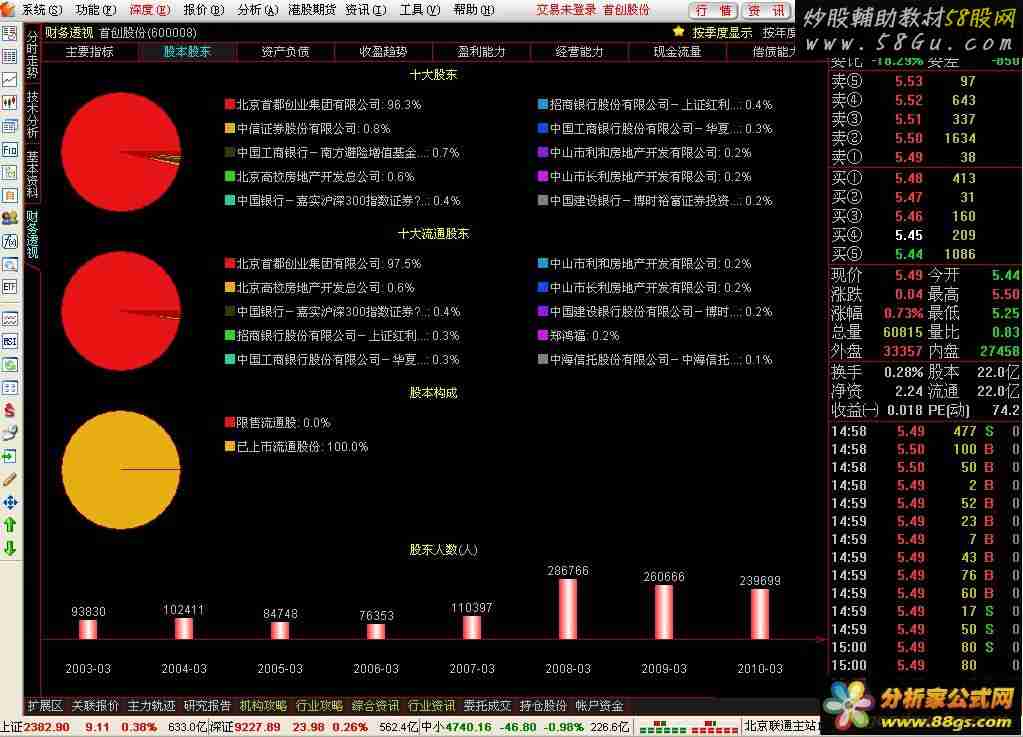Open the candlestick chart icon in sidebar

pos(10,102)
